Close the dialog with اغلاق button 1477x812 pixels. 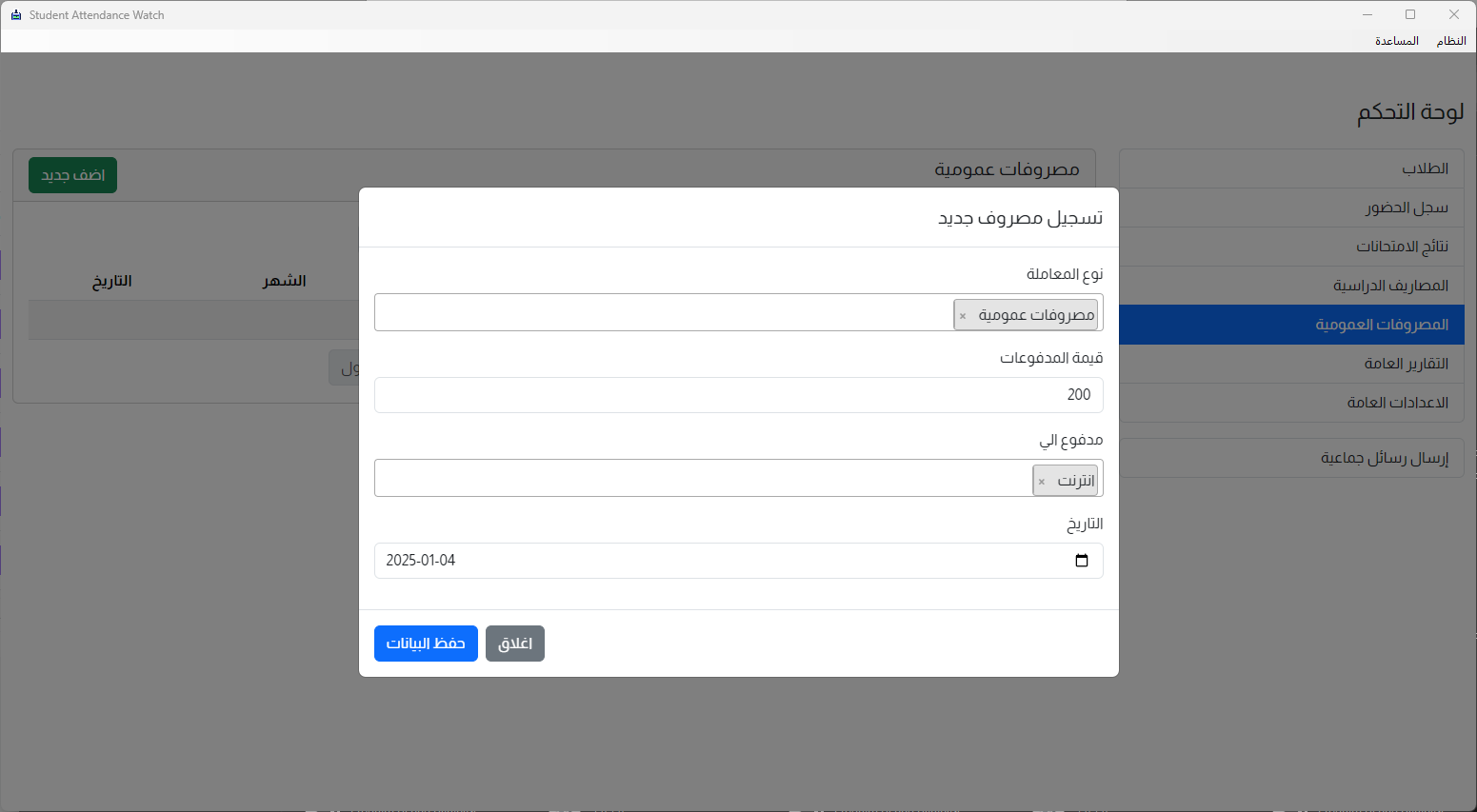[514, 644]
